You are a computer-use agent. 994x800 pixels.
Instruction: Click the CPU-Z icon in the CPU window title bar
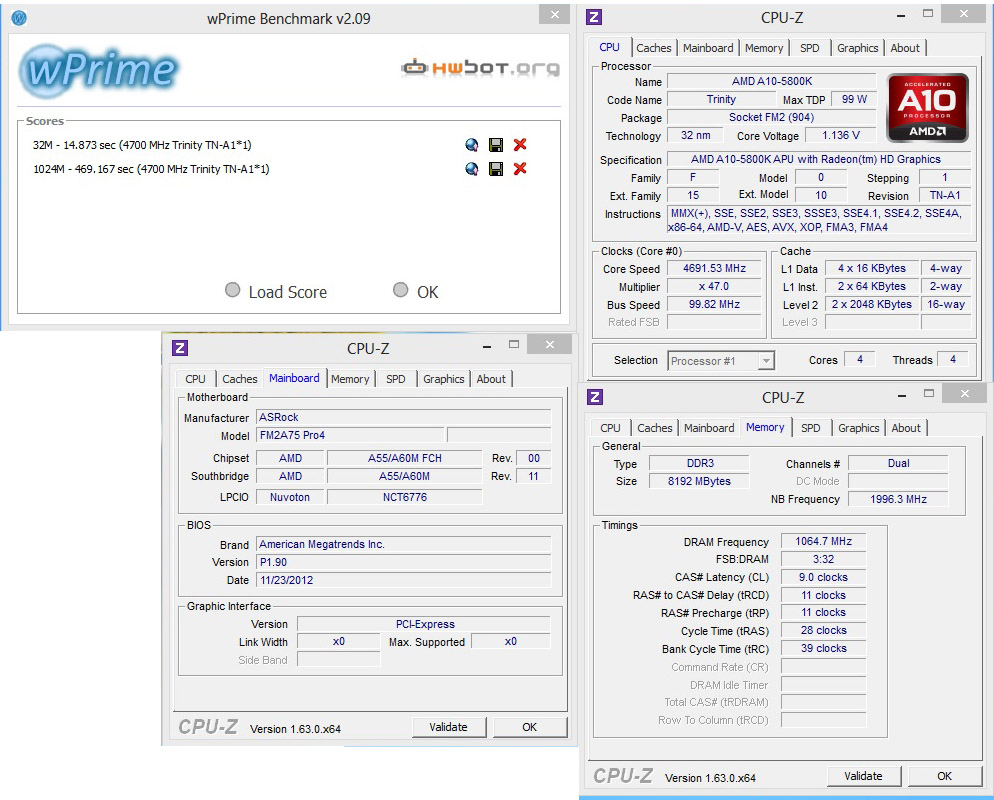coord(594,17)
